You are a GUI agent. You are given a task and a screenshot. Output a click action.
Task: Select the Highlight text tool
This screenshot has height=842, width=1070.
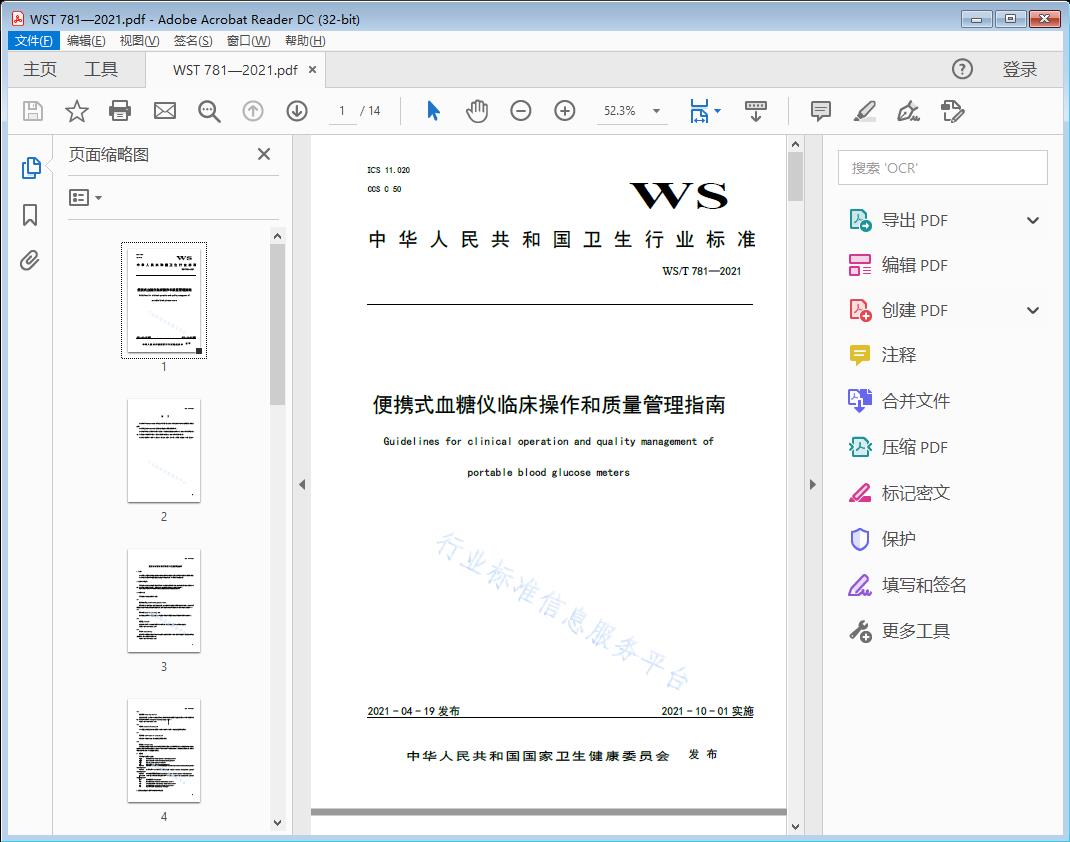865,111
